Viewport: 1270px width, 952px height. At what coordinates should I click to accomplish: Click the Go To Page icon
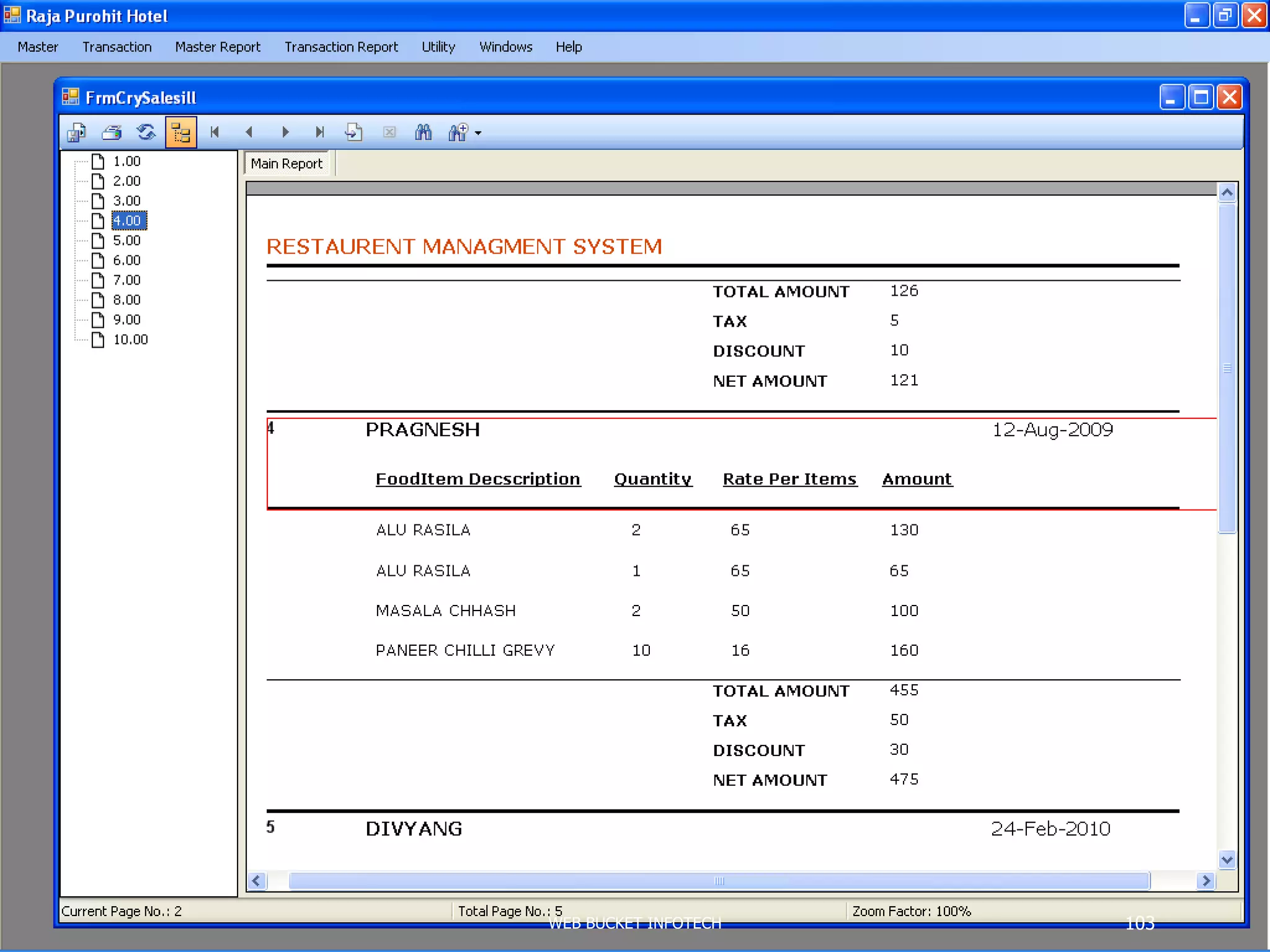pos(353,132)
